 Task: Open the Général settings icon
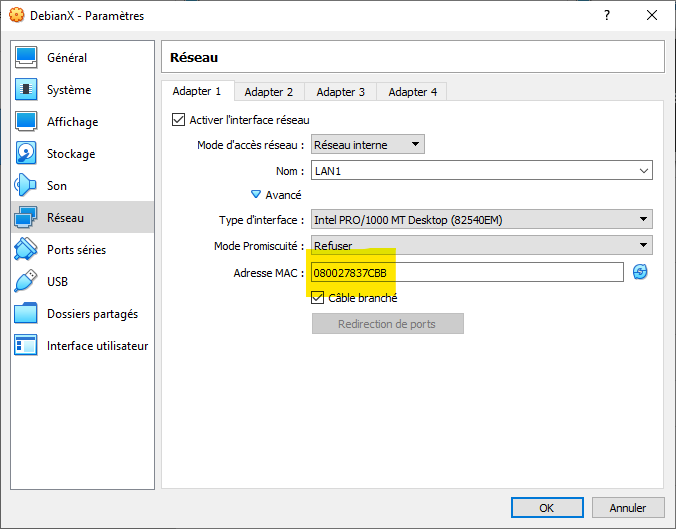[26, 57]
